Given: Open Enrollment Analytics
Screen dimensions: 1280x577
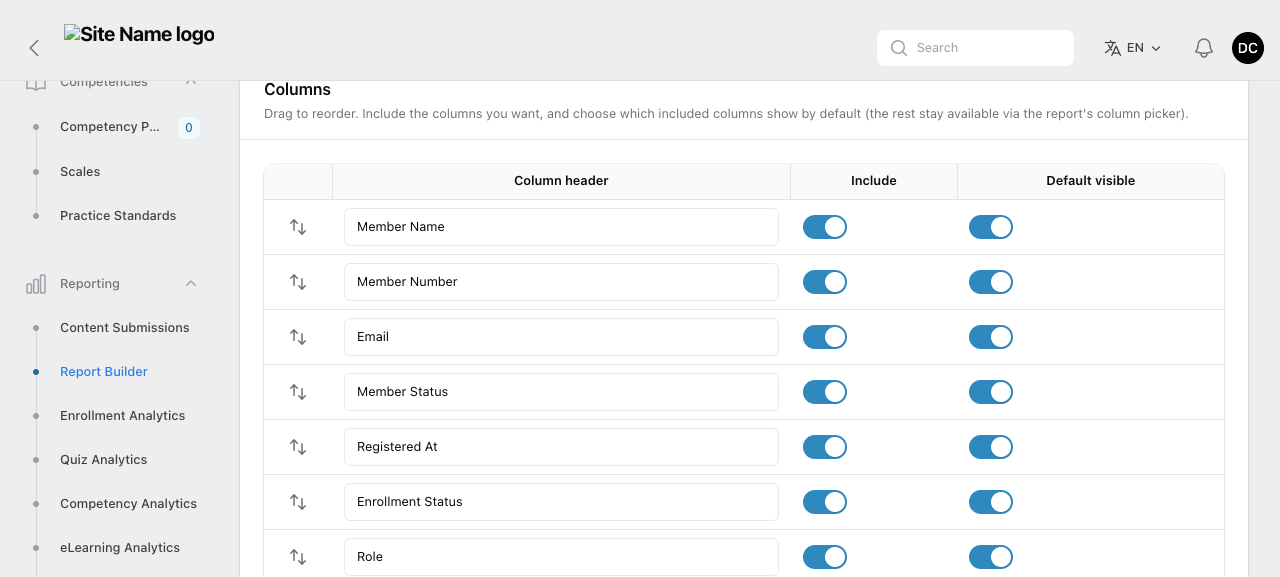Looking at the screenshot, I should [123, 416].
